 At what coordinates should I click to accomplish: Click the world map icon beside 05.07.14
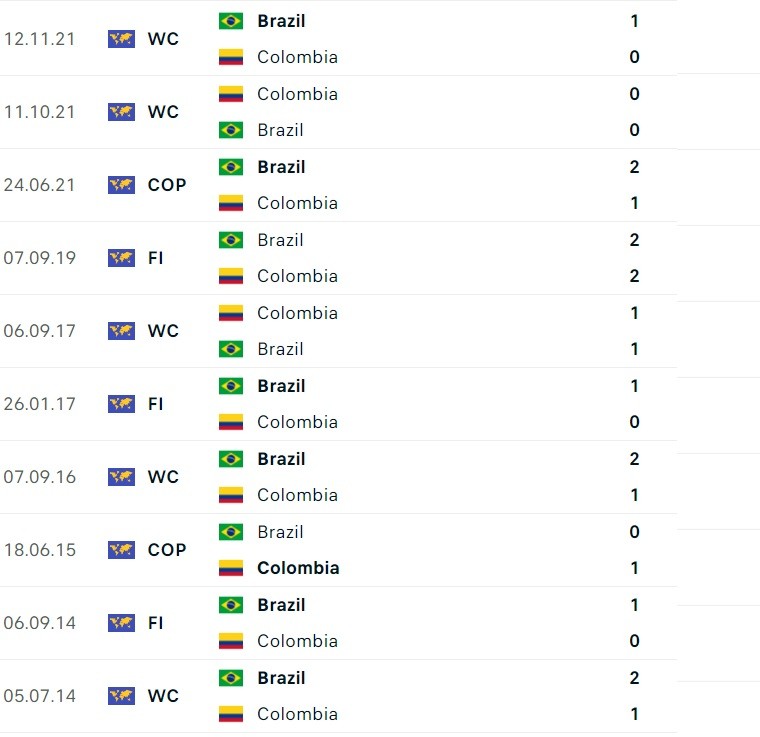click(122, 696)
